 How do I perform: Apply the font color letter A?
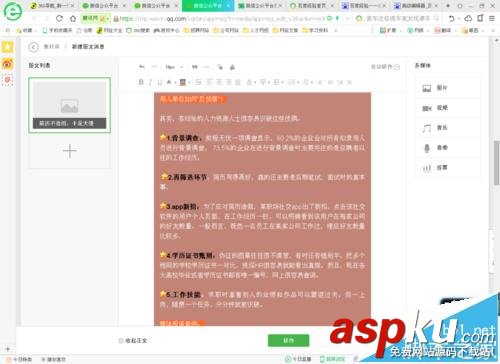coord(169,82)
